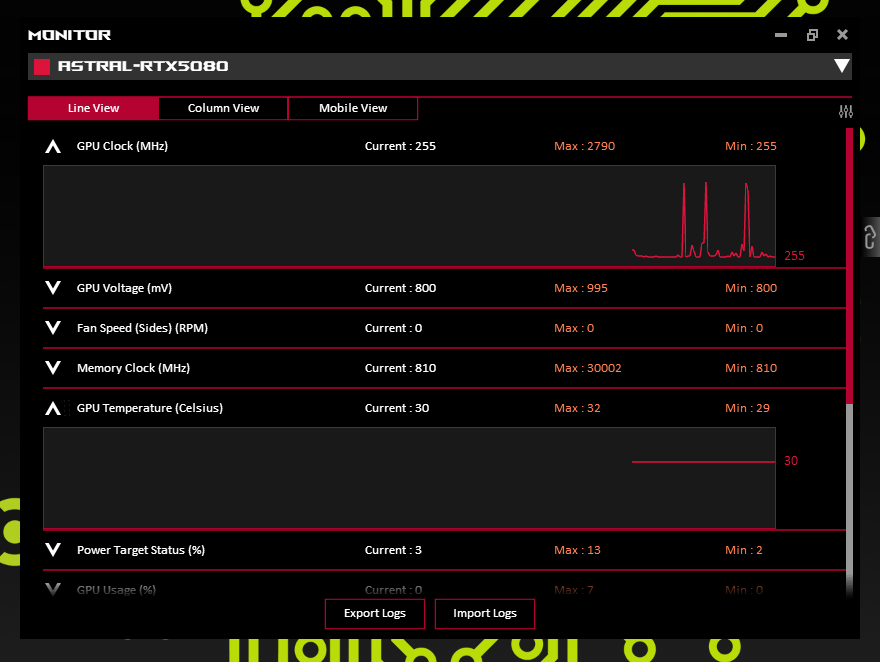880x662 pixels.
Task: Click the GPU Temperature line graph
Action: click(410, 478)
